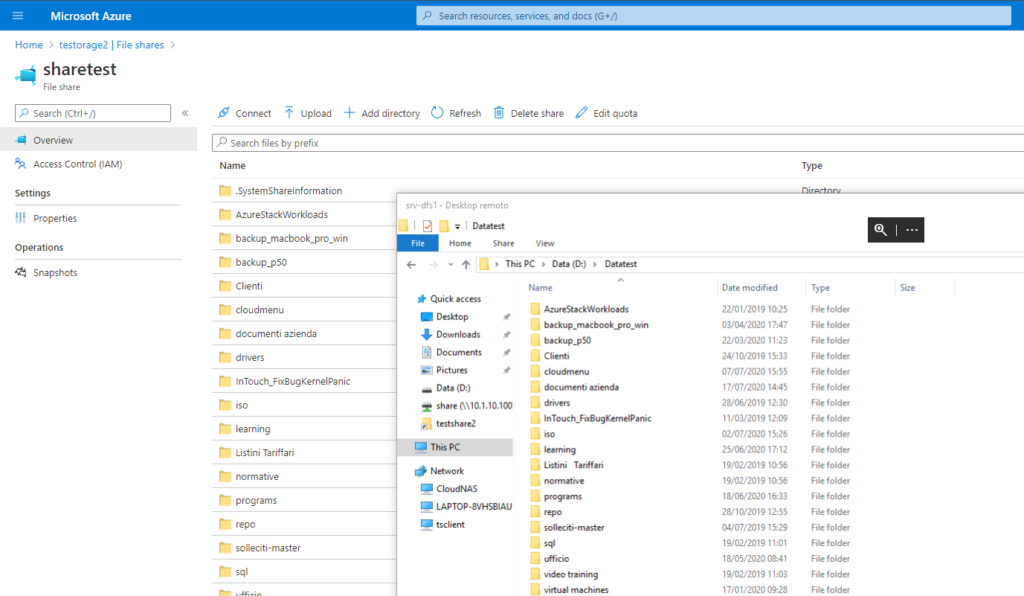Open the Azure portal hamburger menu
Viewport: 1024px width, 596px height.
click(18, 16)
